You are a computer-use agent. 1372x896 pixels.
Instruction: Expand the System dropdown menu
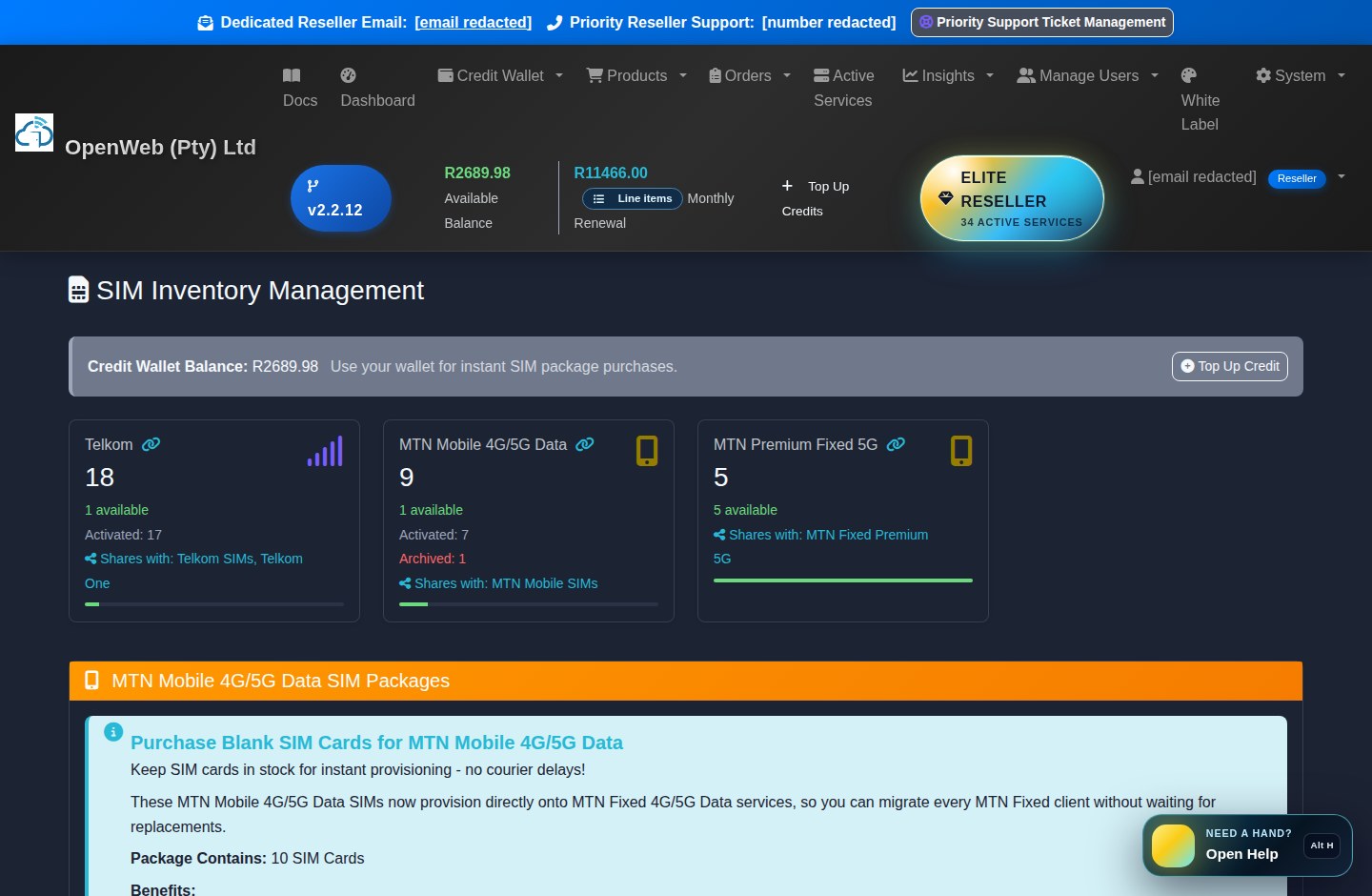pos(1342,75)
